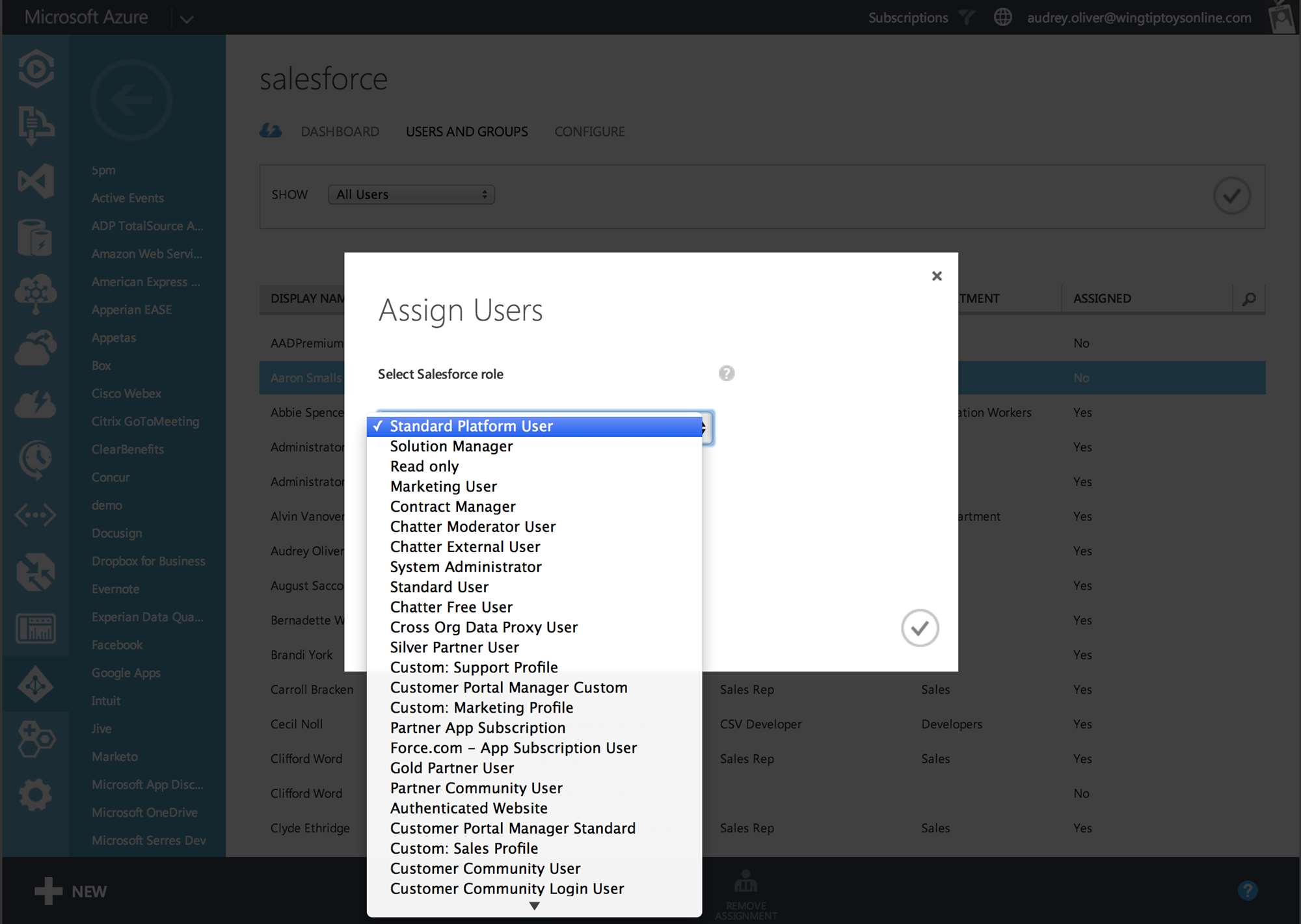1301x924 pixels.
Task: Apply the Show filter with the checkmark button
Action: [x=1232, y=195]
